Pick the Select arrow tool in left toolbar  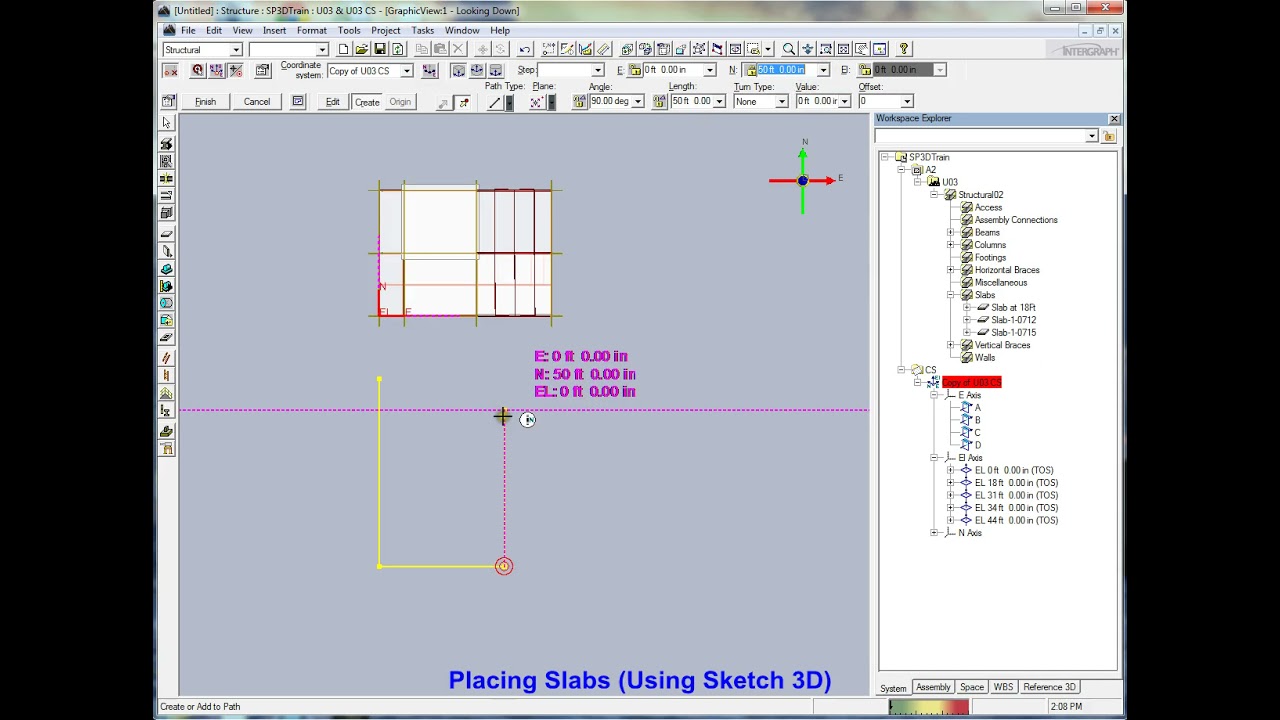tap(167, 123)
